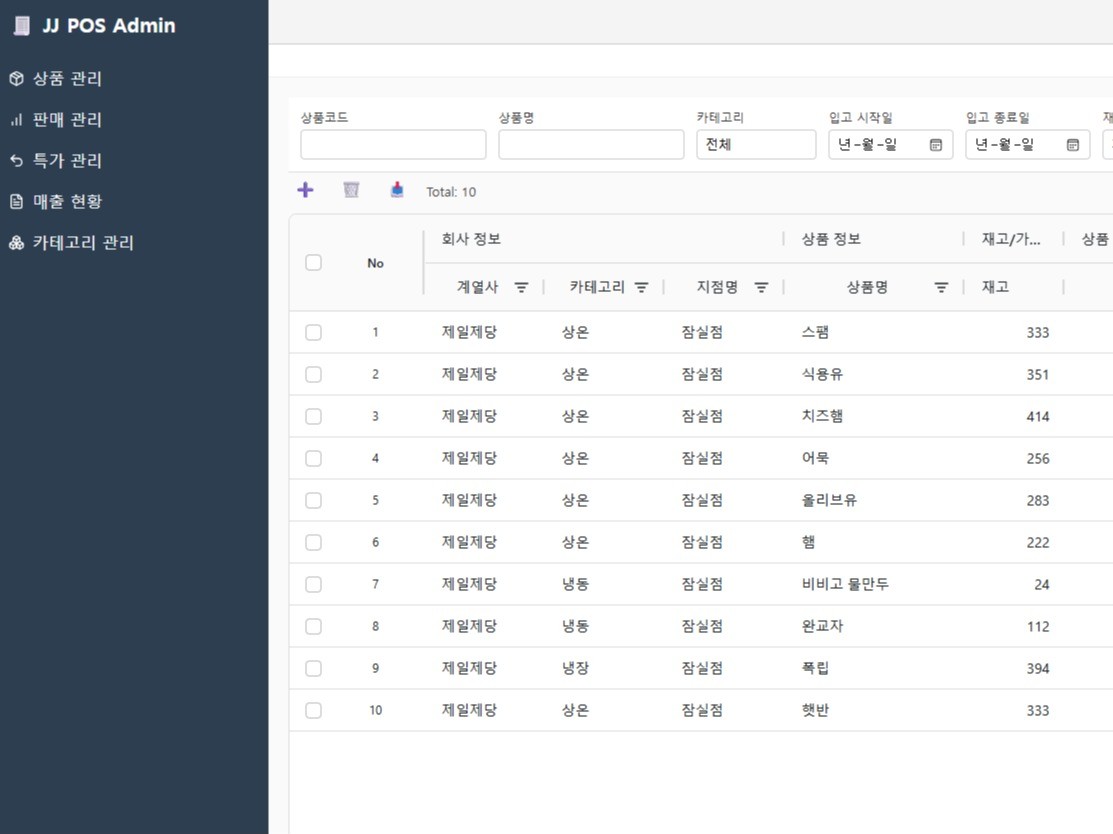Click the trash delete icon in toolbar

coord(350,189)
